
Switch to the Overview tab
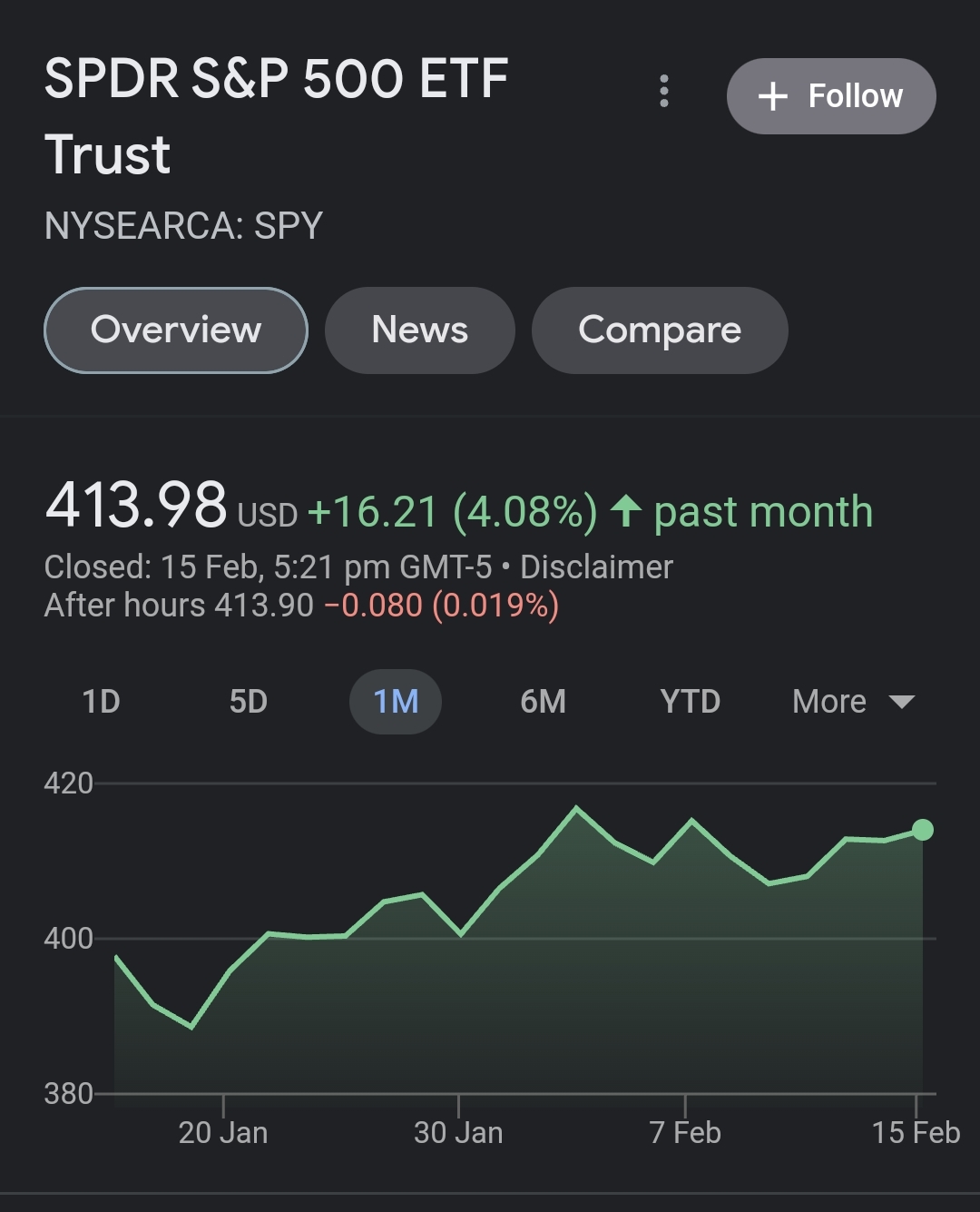click(176, 330)
